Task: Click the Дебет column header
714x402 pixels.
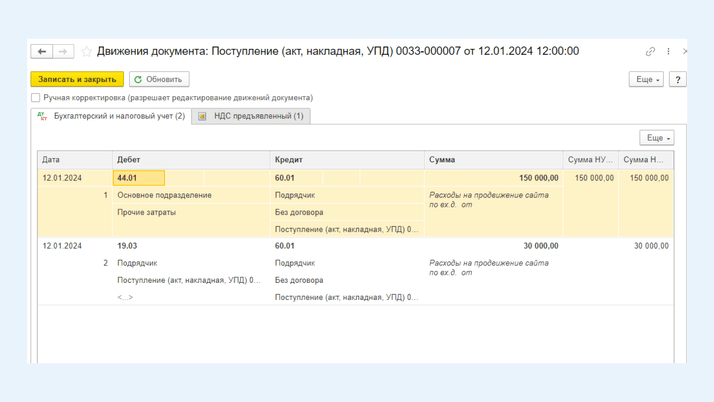Action: pos(191,160)
